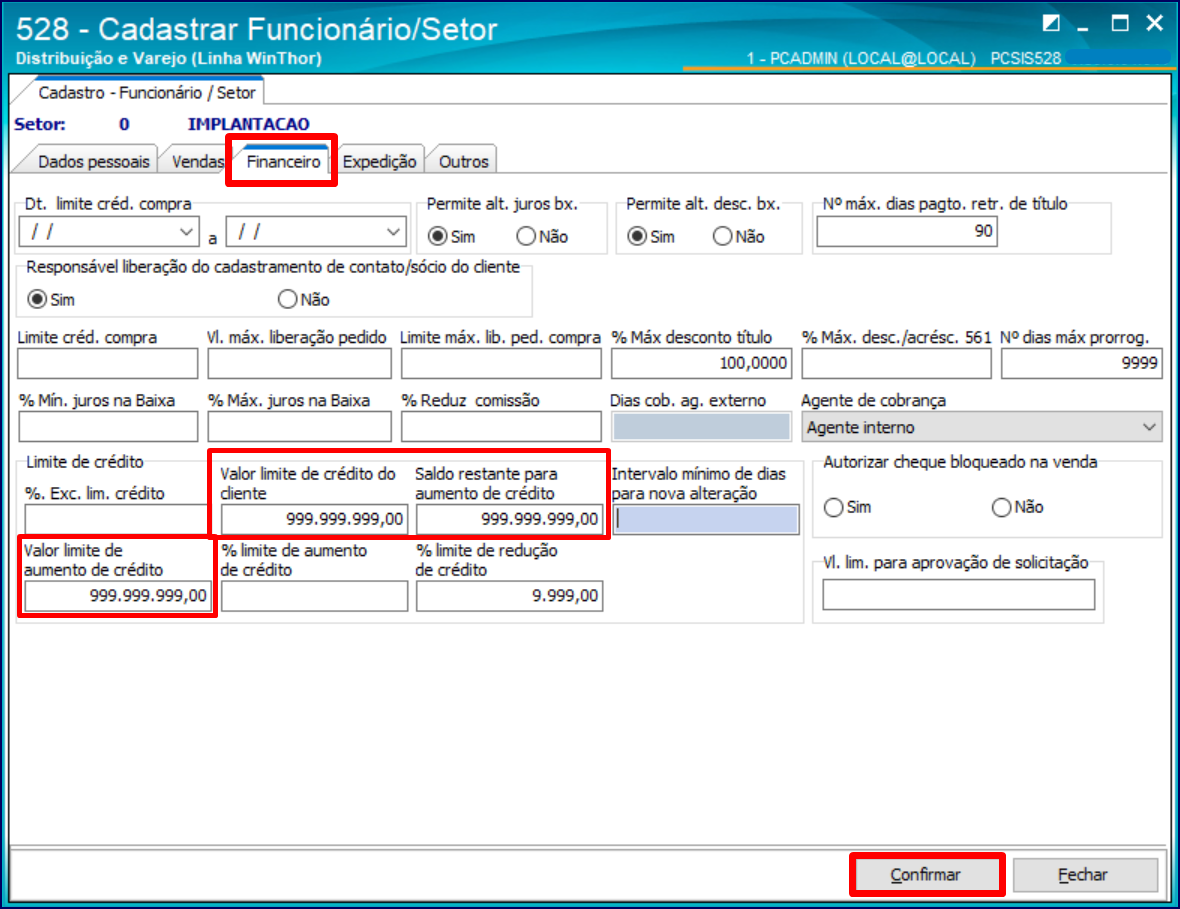Image resolution: width=1180 pixels, height=909 pixels.
Task: Focus the % Máx desconto título field
Action: point(700,364)
